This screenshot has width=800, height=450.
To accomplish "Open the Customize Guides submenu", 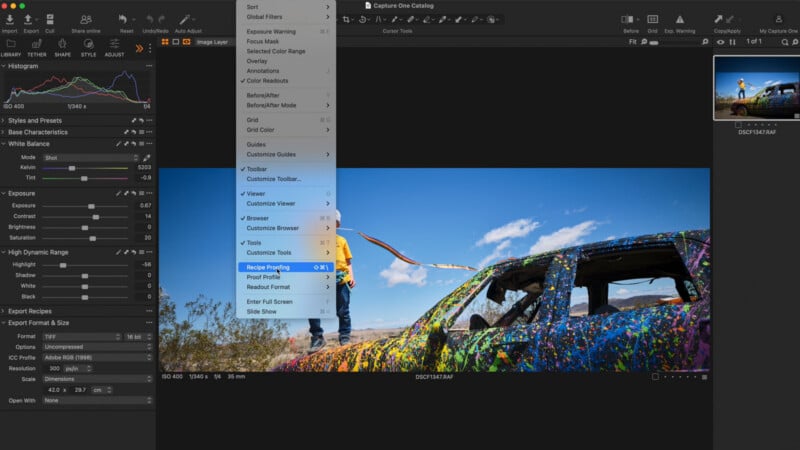I will coord(286,155).
